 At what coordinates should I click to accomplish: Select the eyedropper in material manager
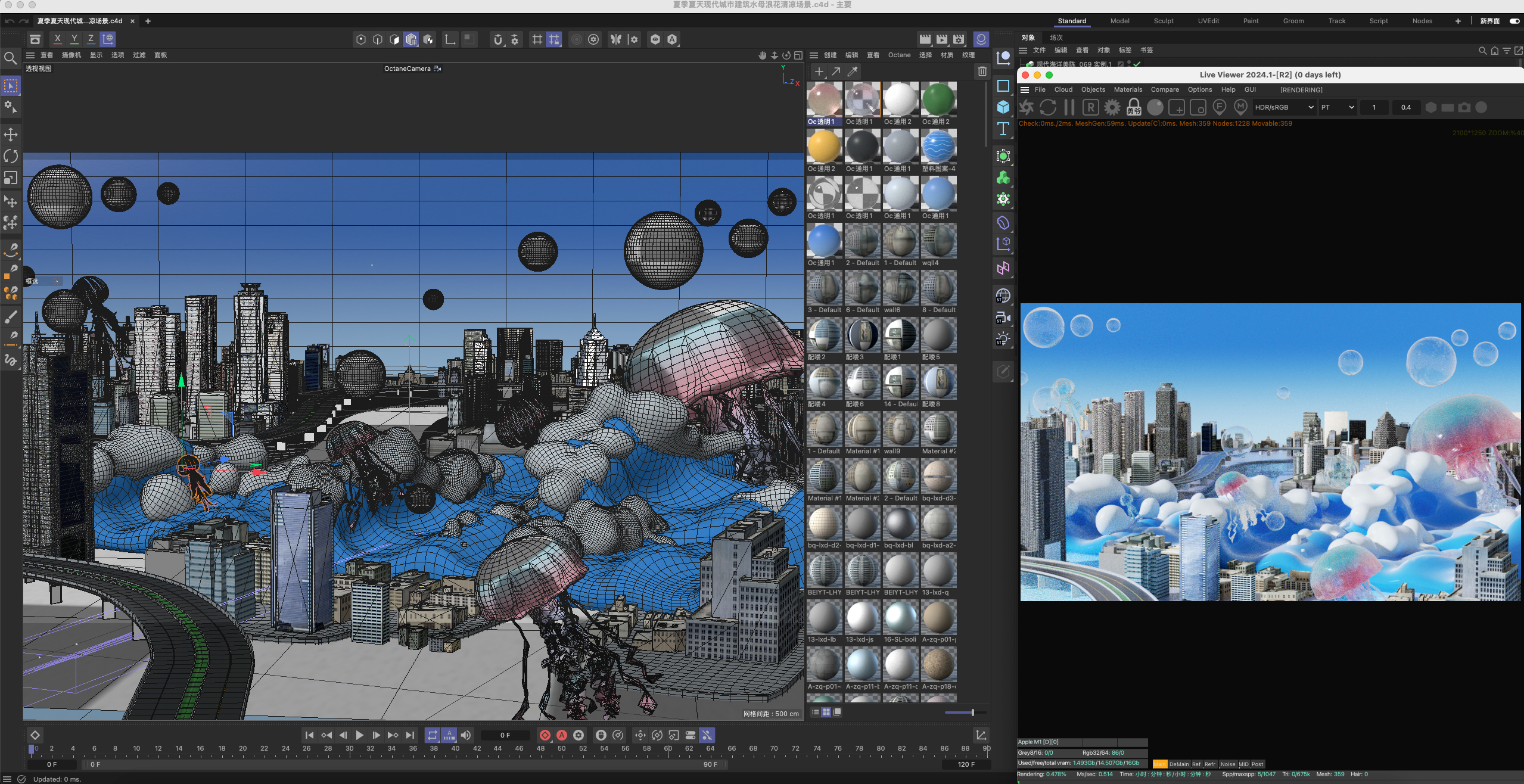click(852, 71)
